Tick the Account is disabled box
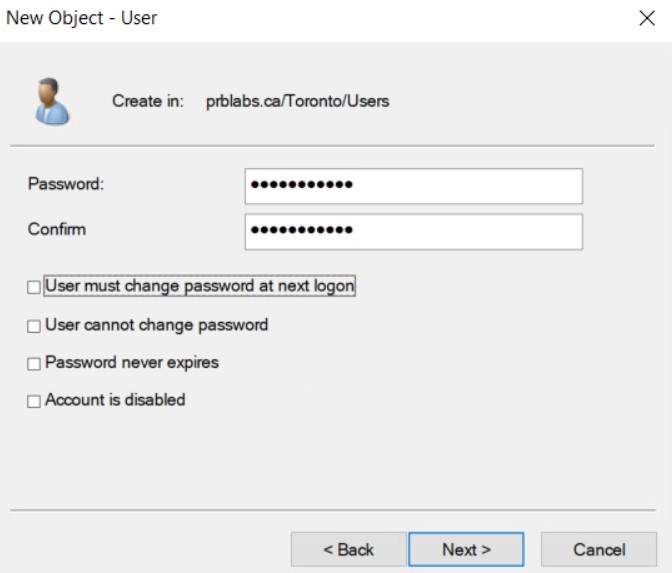This screenshot has height=573, width=672. (x=35, y=401)
